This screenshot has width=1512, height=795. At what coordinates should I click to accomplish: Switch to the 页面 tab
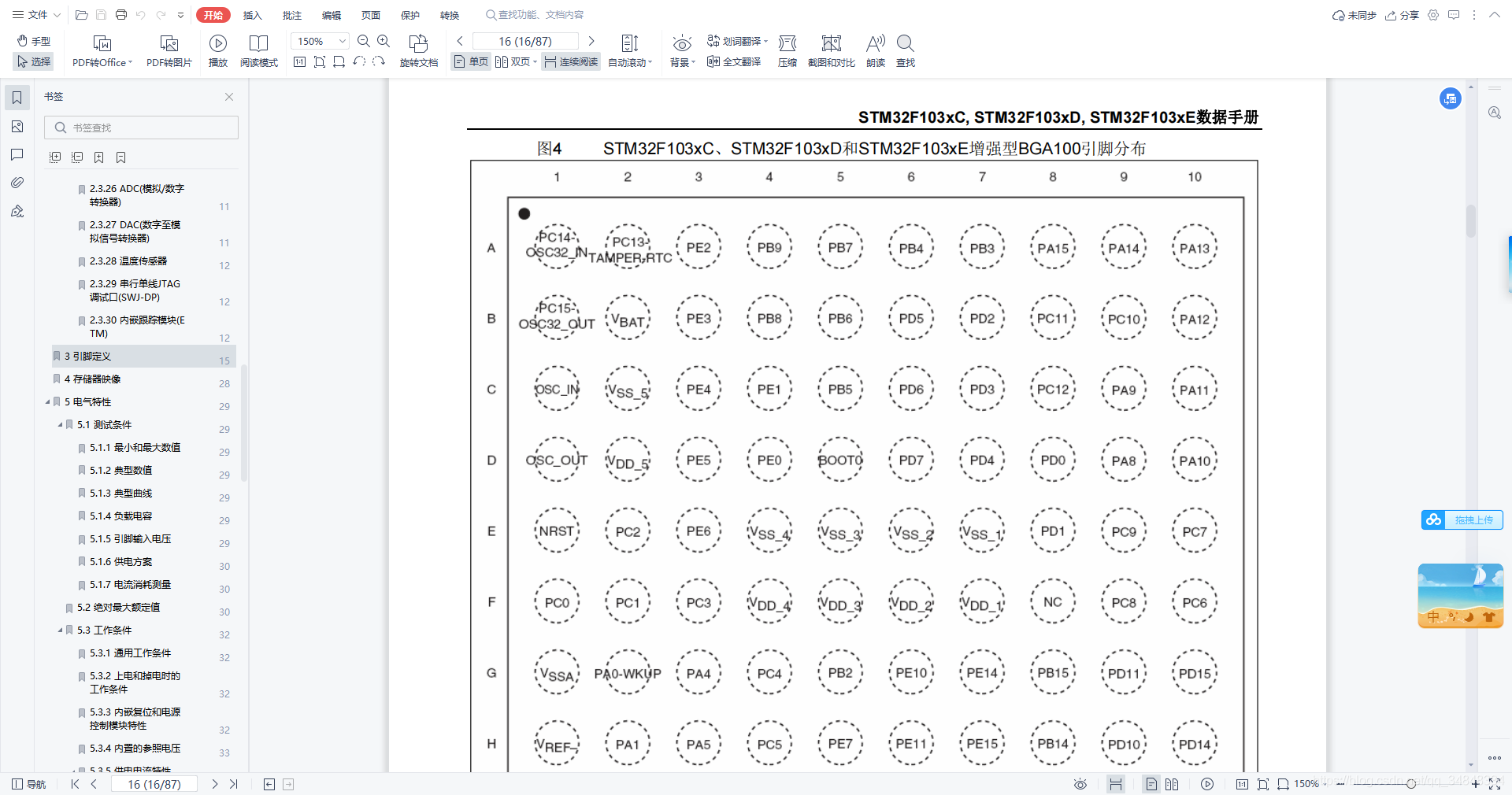[x=371, y=15]
